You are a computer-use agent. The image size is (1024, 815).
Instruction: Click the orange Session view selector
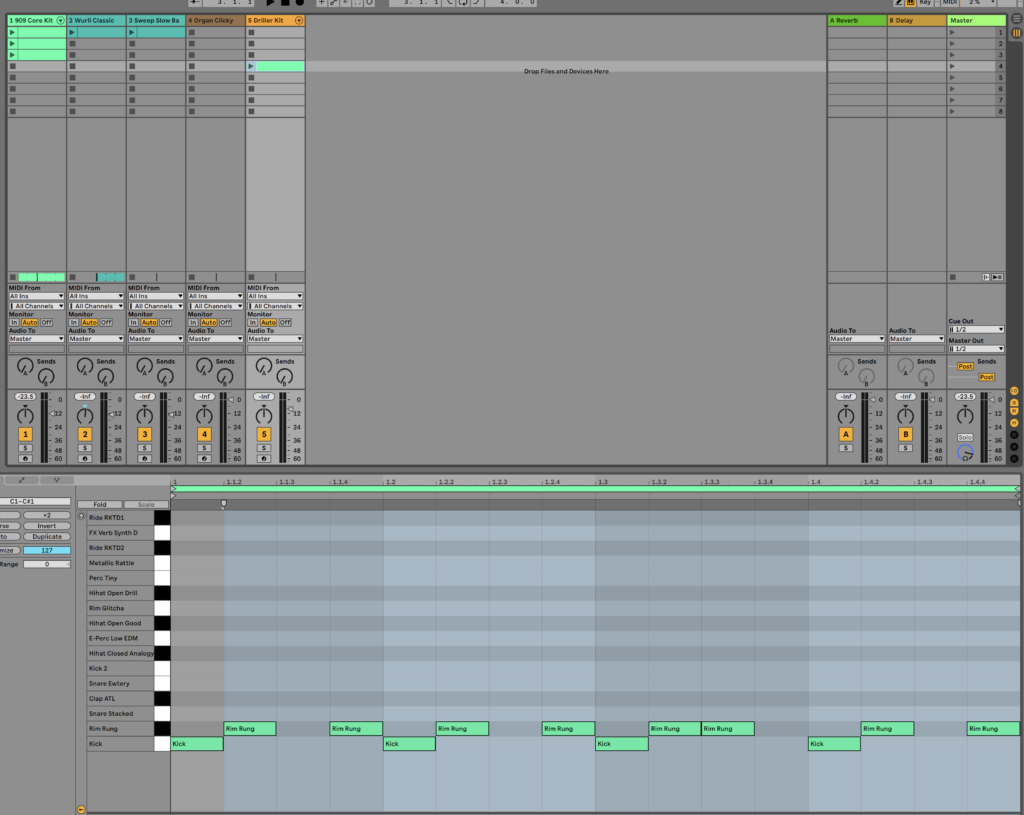1017,32
